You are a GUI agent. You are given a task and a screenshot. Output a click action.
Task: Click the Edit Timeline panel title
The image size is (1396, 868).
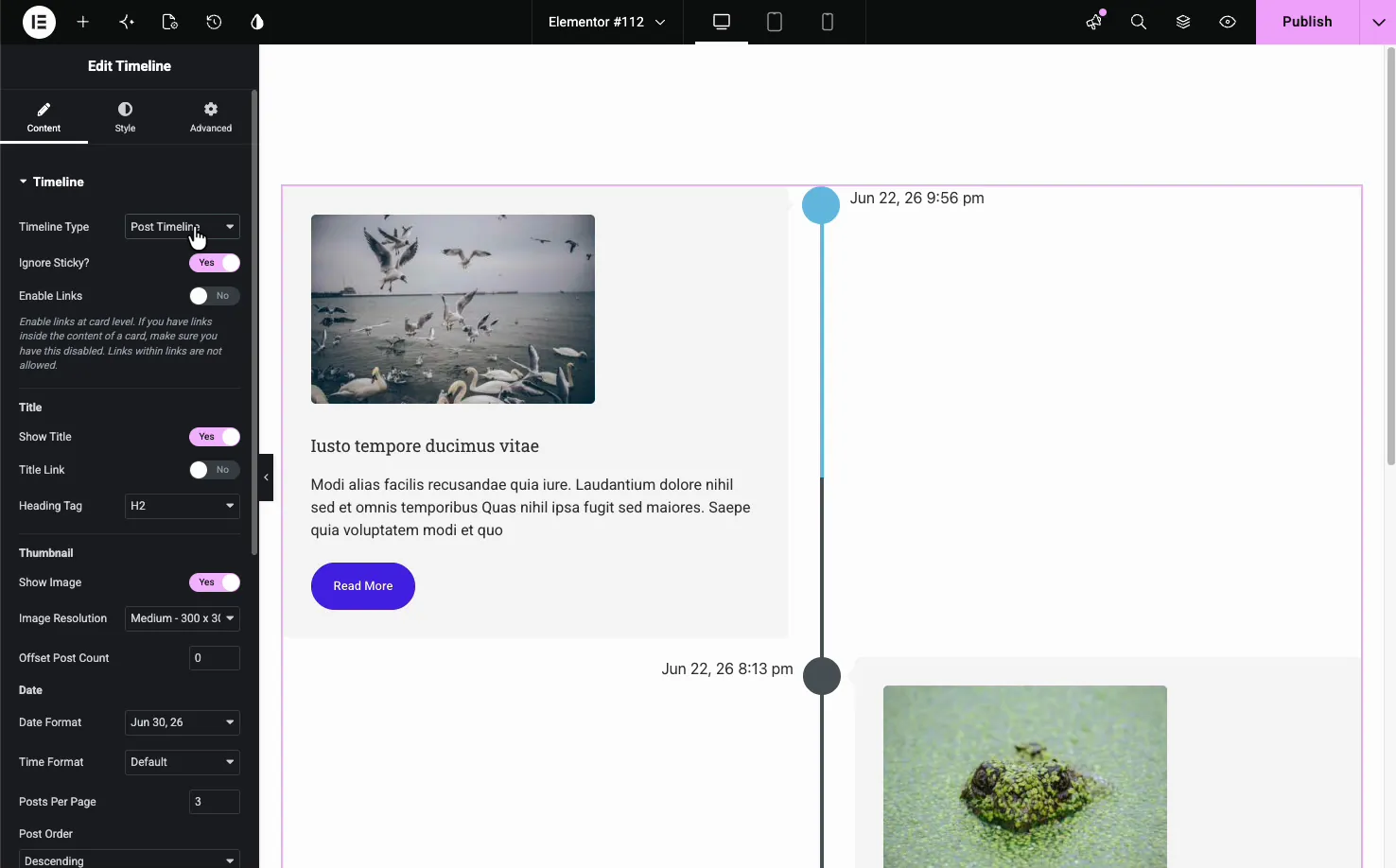130,66
